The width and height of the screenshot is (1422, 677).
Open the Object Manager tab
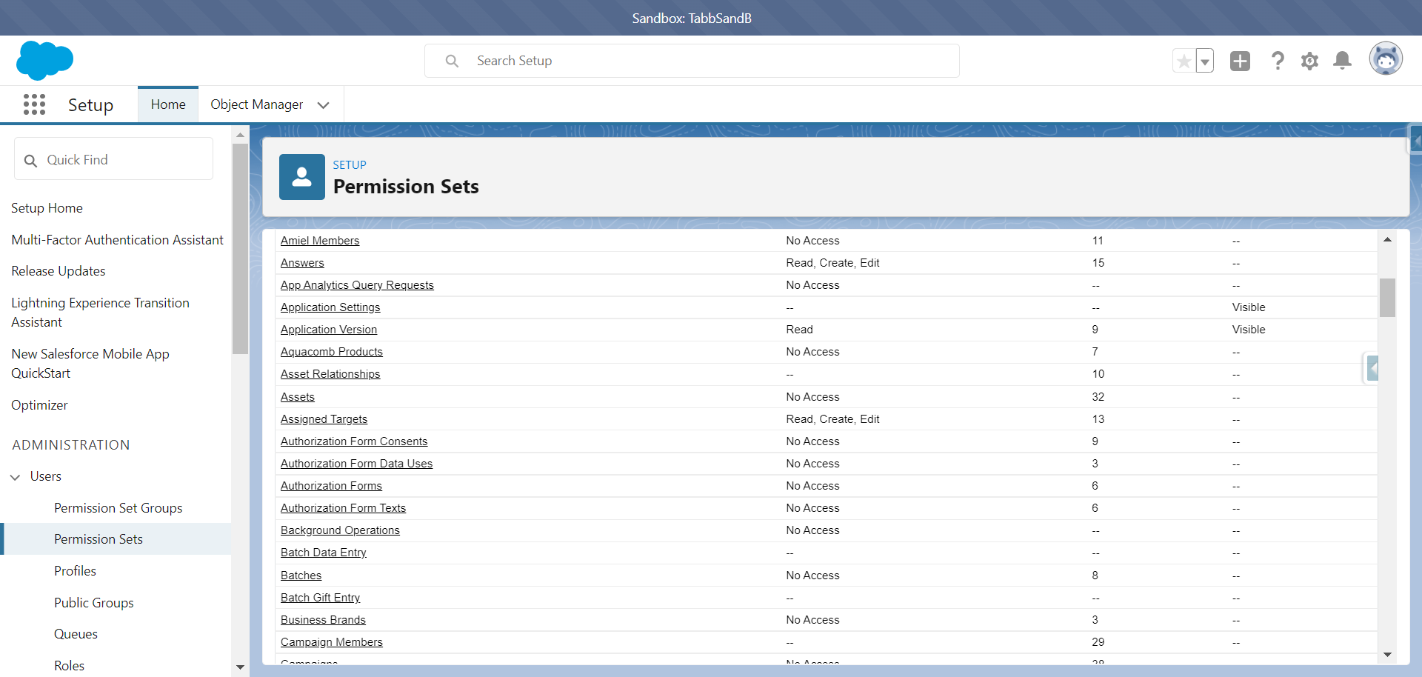tap(257, 105)
